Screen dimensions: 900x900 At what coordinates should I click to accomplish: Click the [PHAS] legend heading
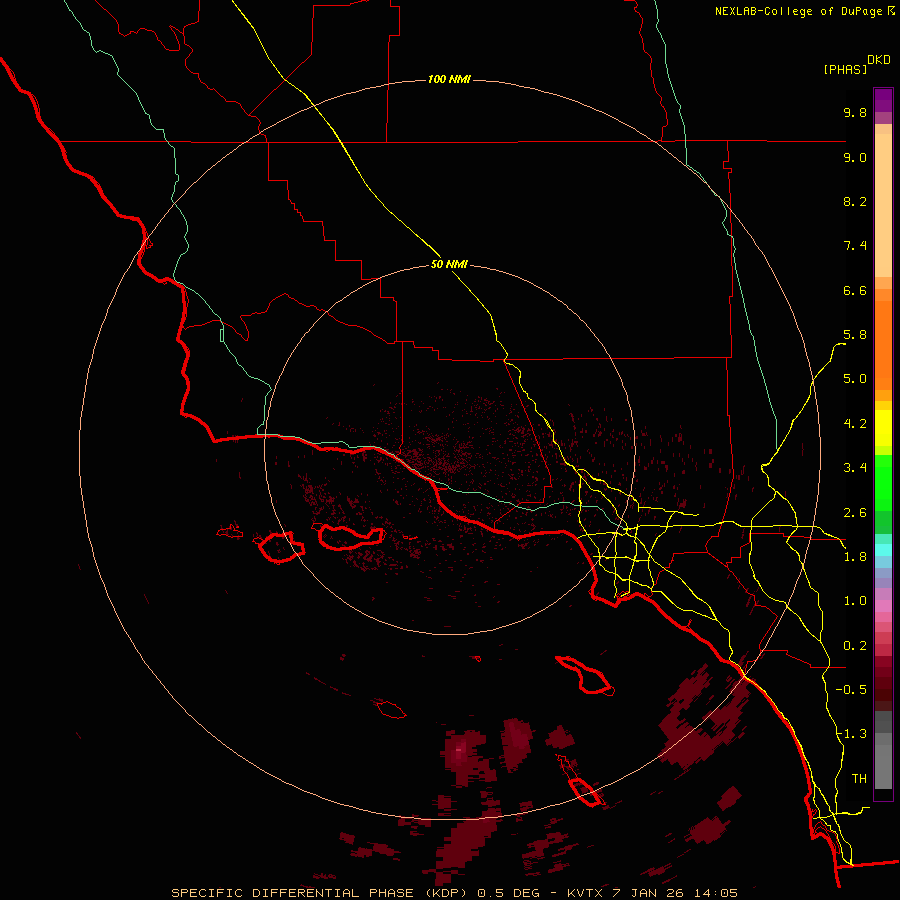click(x=845, y=70)
